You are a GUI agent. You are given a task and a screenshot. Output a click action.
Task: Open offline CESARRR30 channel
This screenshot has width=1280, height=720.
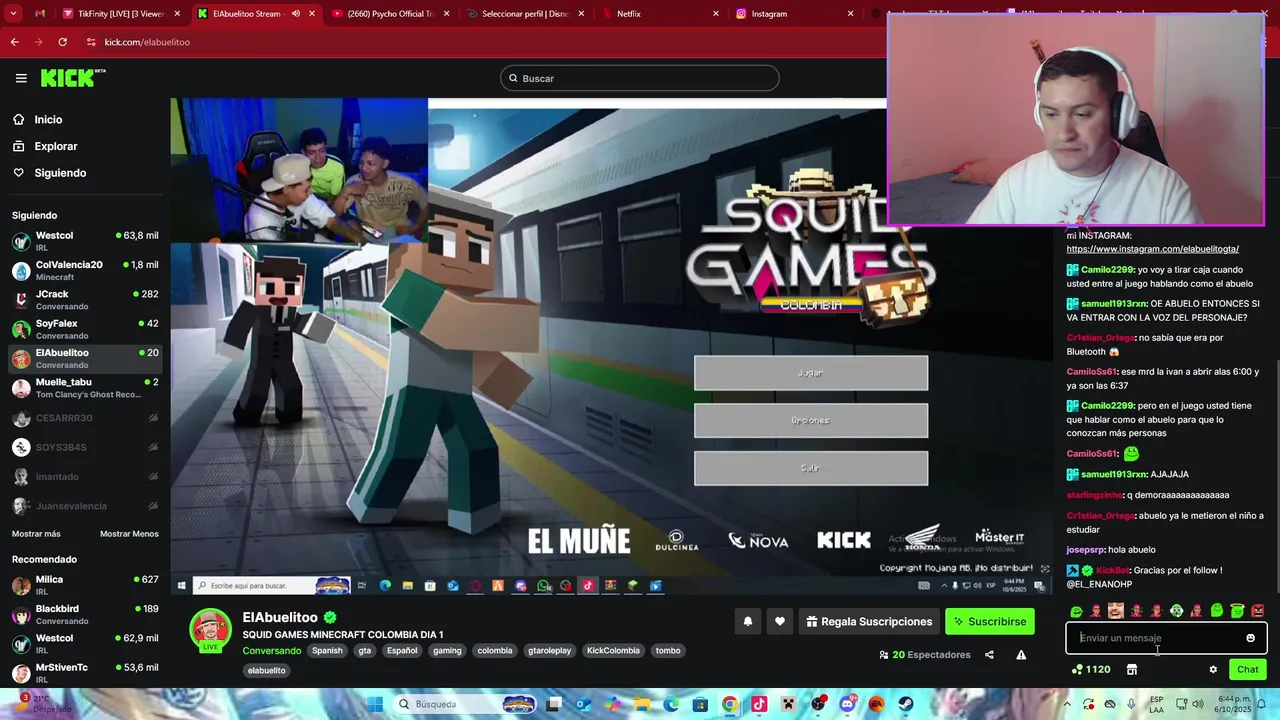click(85, 418)
